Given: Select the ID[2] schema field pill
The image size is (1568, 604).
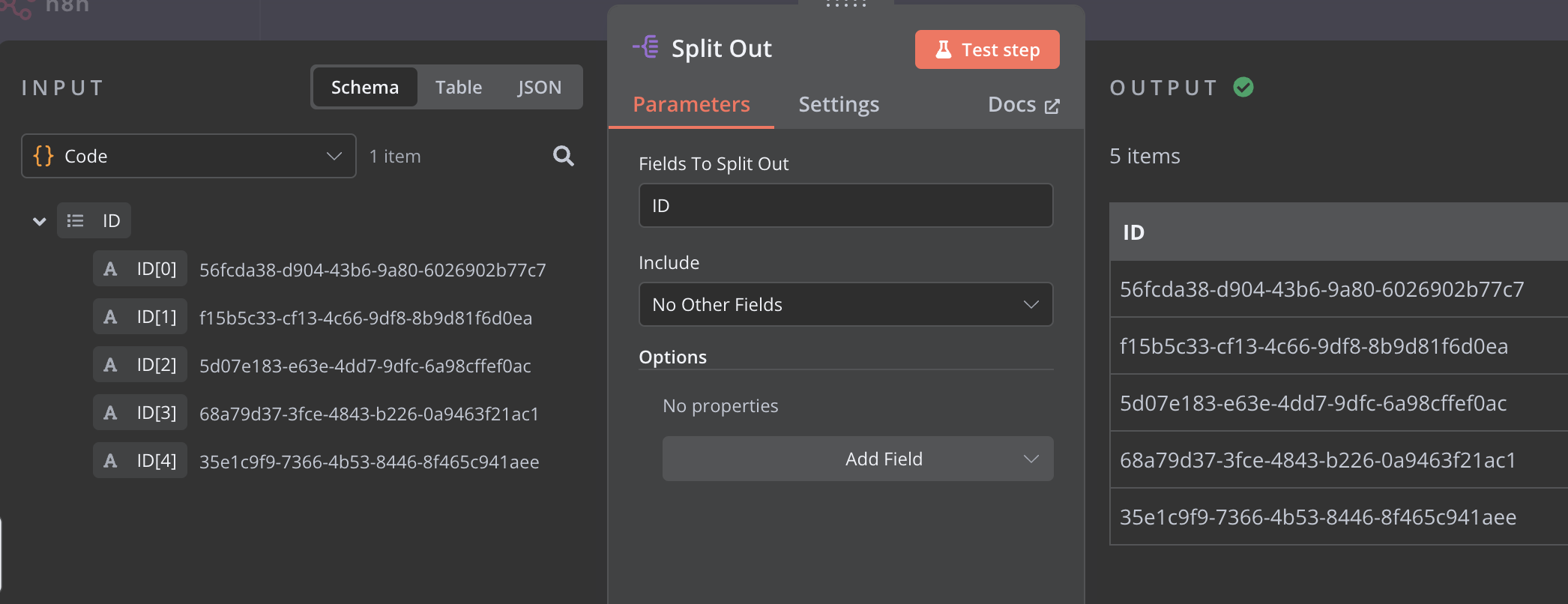Looking at the screenshot, I should click(140, 365).
